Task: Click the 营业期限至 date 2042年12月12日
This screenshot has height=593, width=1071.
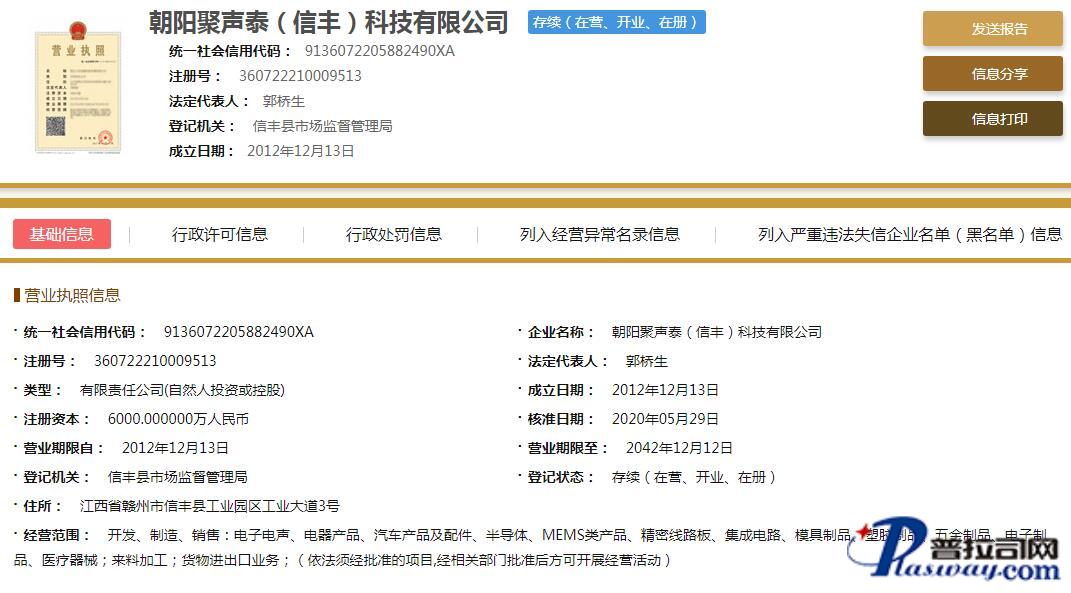Action: (x=679, y=448)
